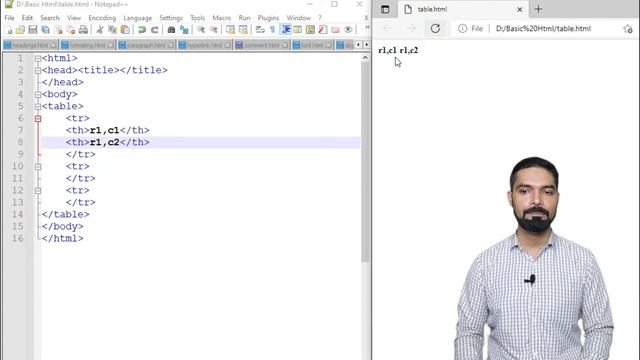Click the editor vertical scrollbar thumb
This screenshot has width=640, height=360.
pos(365,162)
